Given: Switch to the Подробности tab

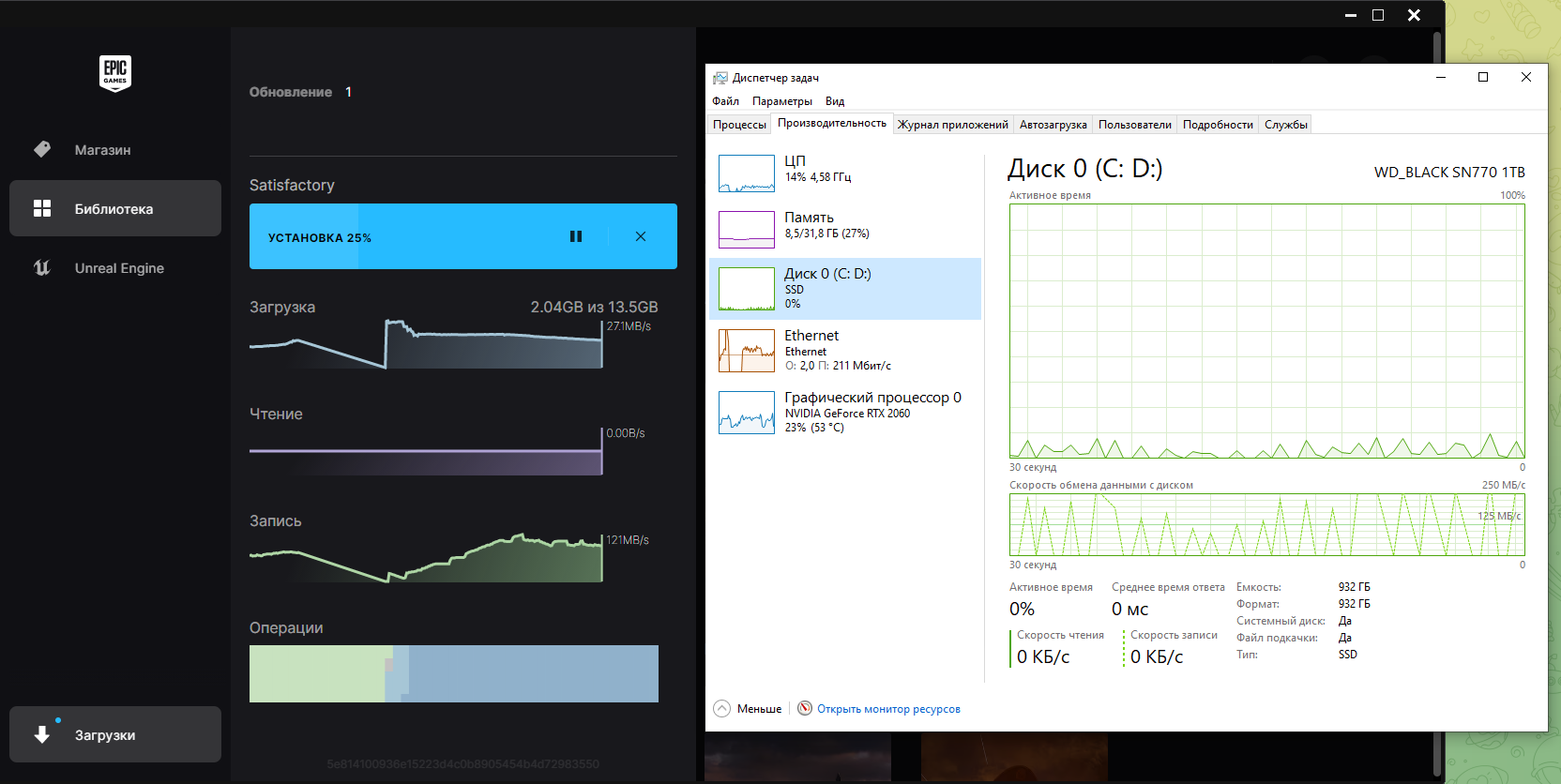Looking at the screenshot, I should coord(1218,125).
